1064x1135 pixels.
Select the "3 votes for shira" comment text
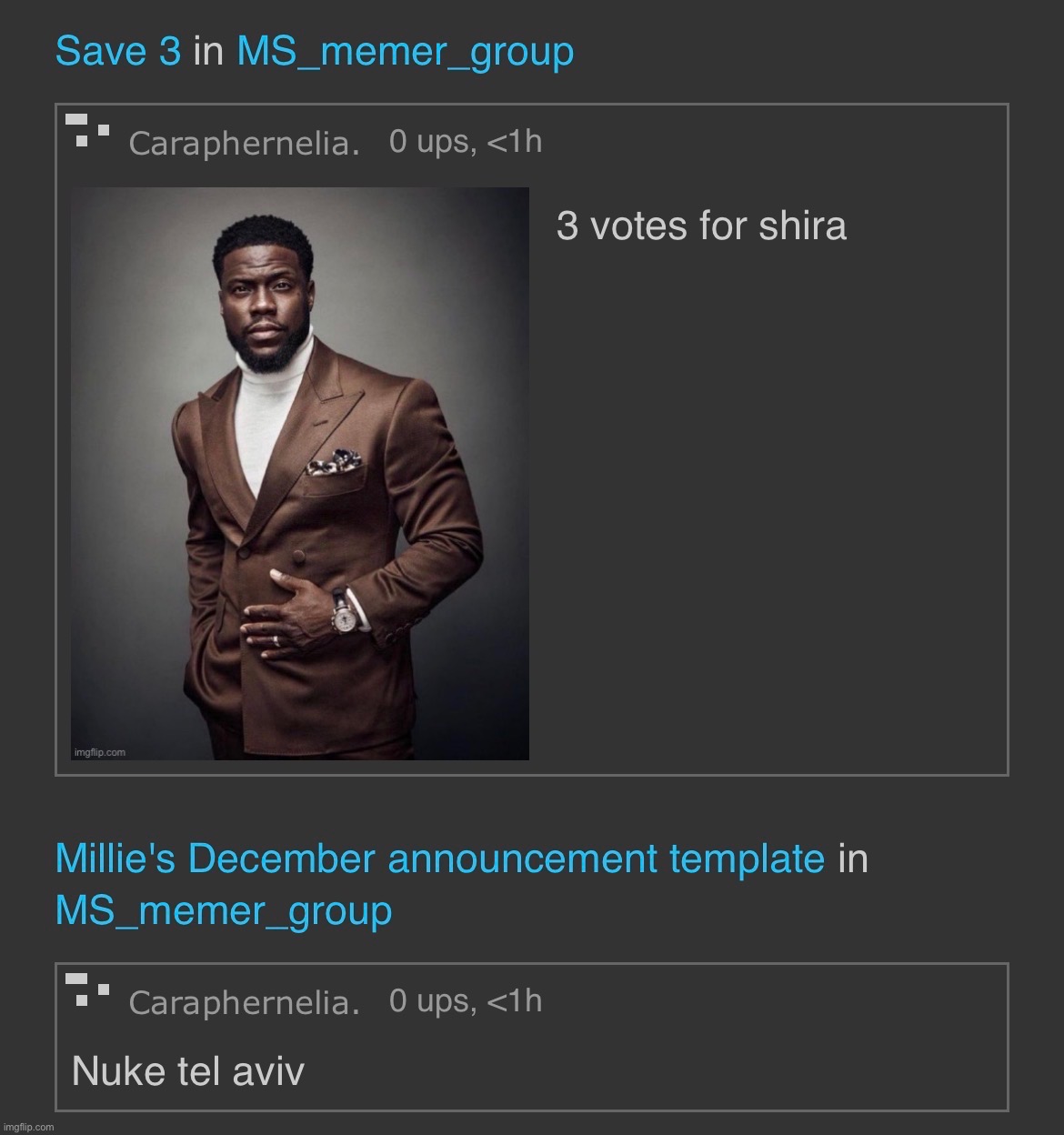click(x=701, y=226)
